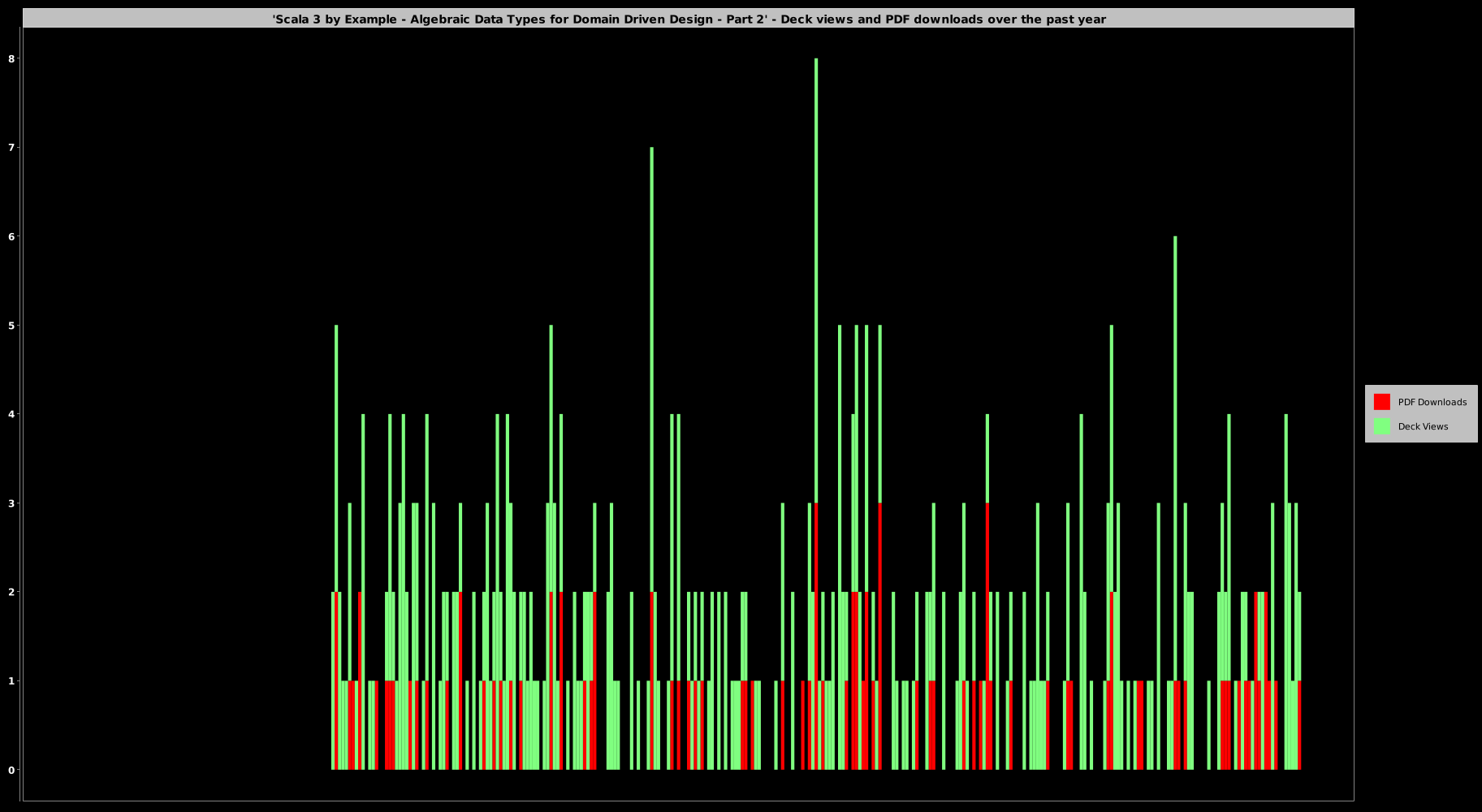The width and height of the screenshot is (1482, 812).
Task: Click the y-axis label 8
Action: pyautogui.click(x=11, y=58)
